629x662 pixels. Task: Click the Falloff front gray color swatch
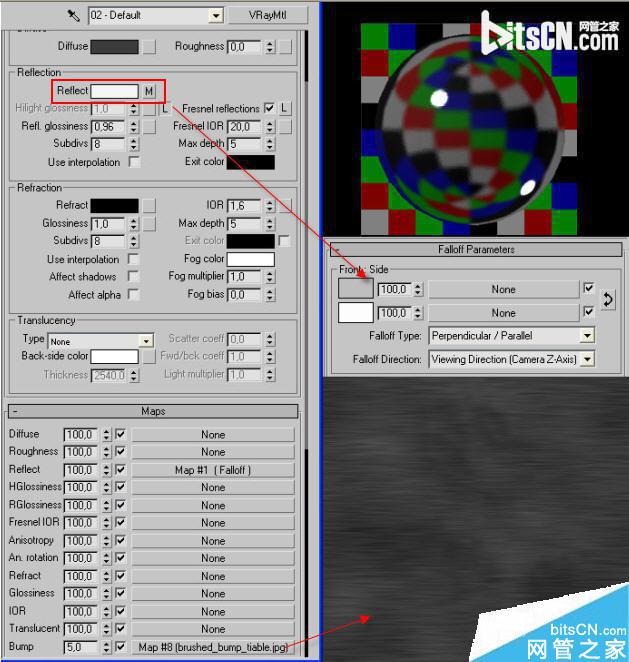355,288
